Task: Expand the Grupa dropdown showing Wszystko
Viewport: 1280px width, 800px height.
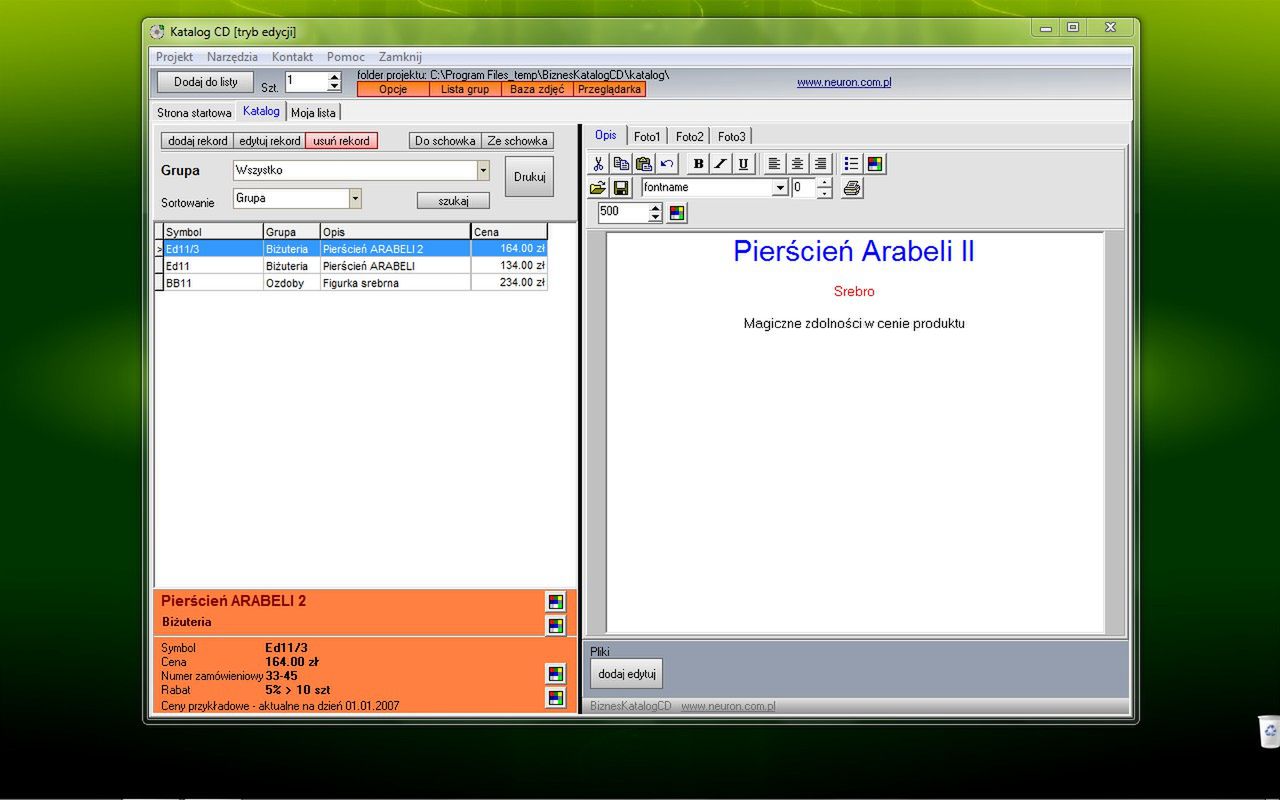Action: coord(483,171)
